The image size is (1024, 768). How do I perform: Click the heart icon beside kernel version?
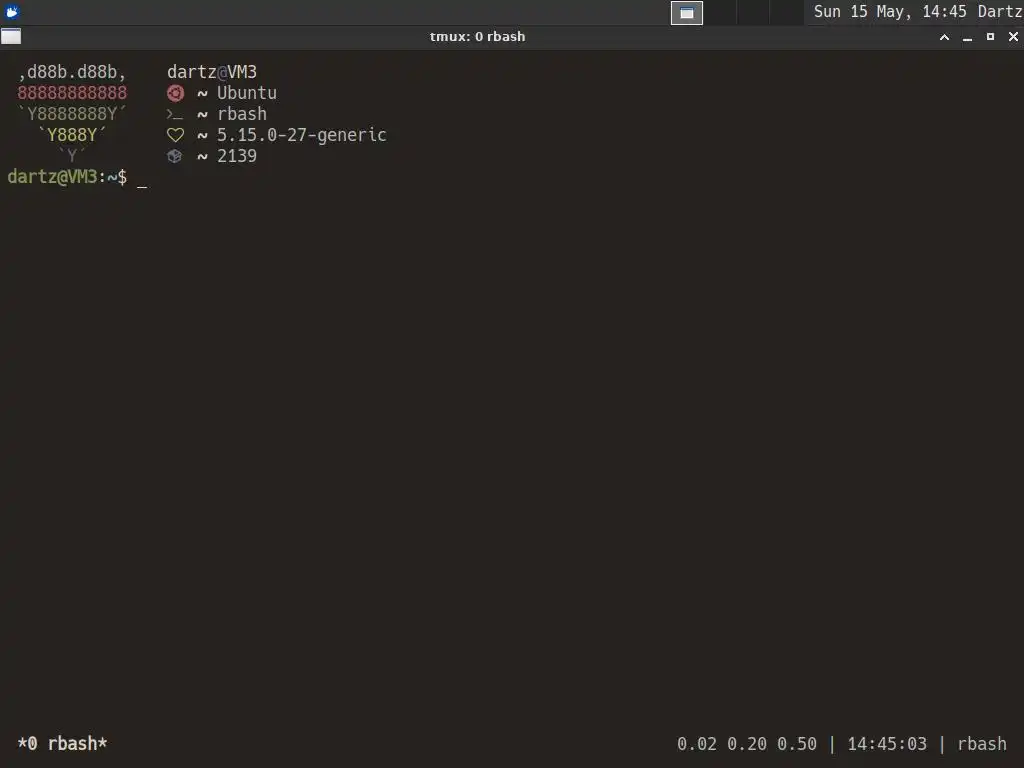(175, 135)
